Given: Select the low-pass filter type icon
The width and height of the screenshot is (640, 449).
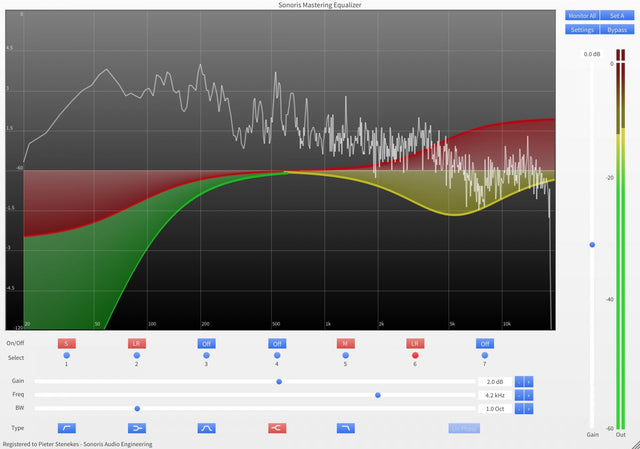Looking at the screenshot, I should 345,427.
